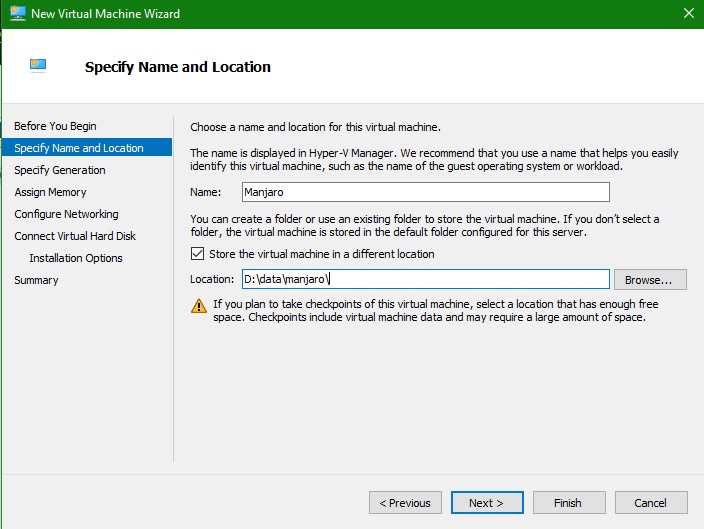Image resolution: width=704 pixels, height=529 pixels.
Task: Uncheck Store the virtual machine in different location
Action: click(x=197, y=254)
